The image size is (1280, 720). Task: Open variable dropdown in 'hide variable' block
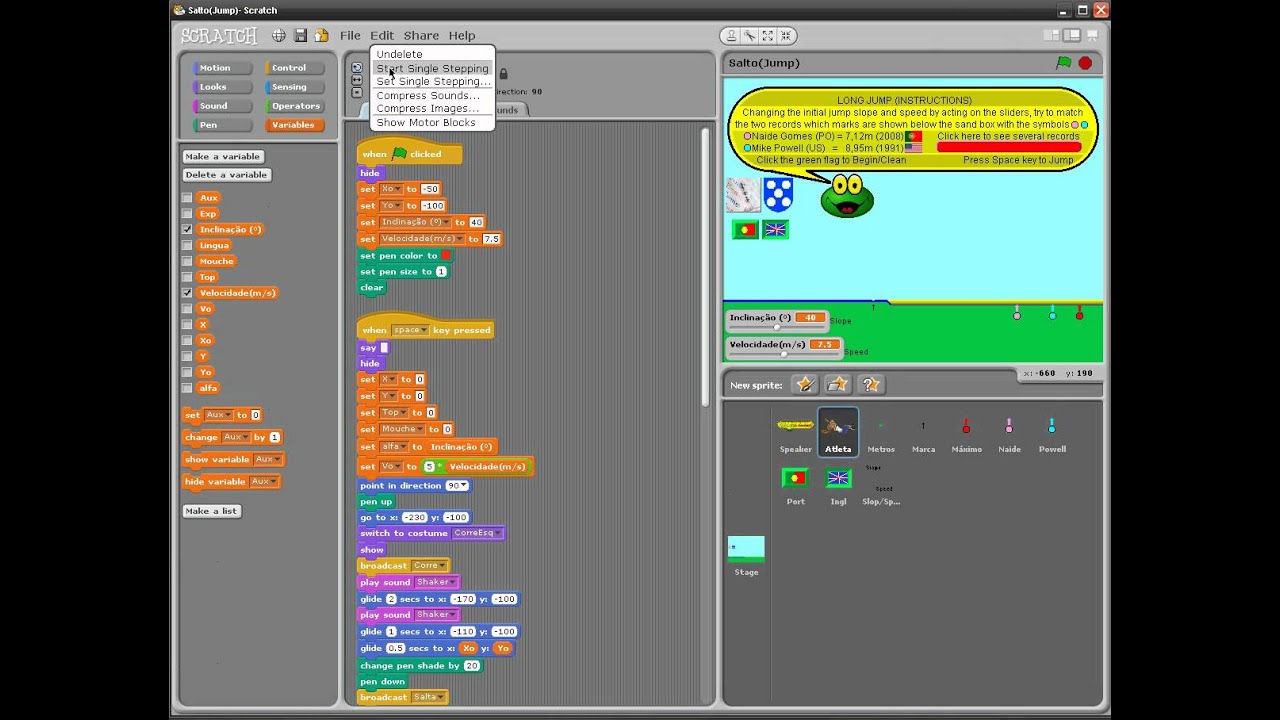263,482
